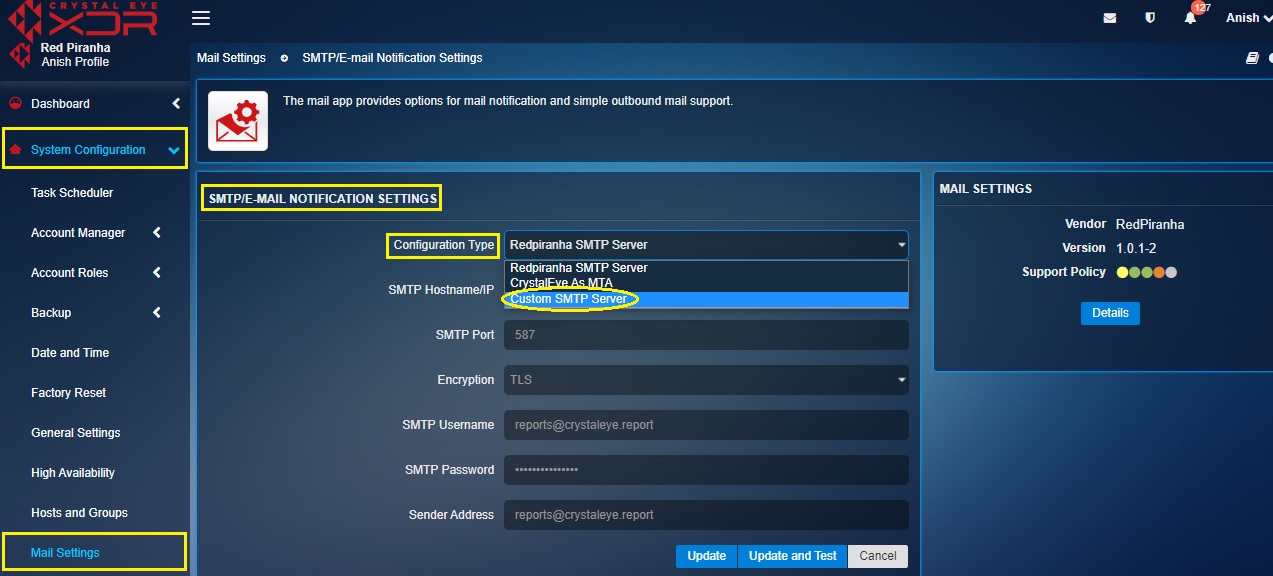The height and width of the screenshot is (576, 1273).
Task: Open General Settings page
Action: coord(76,433)
